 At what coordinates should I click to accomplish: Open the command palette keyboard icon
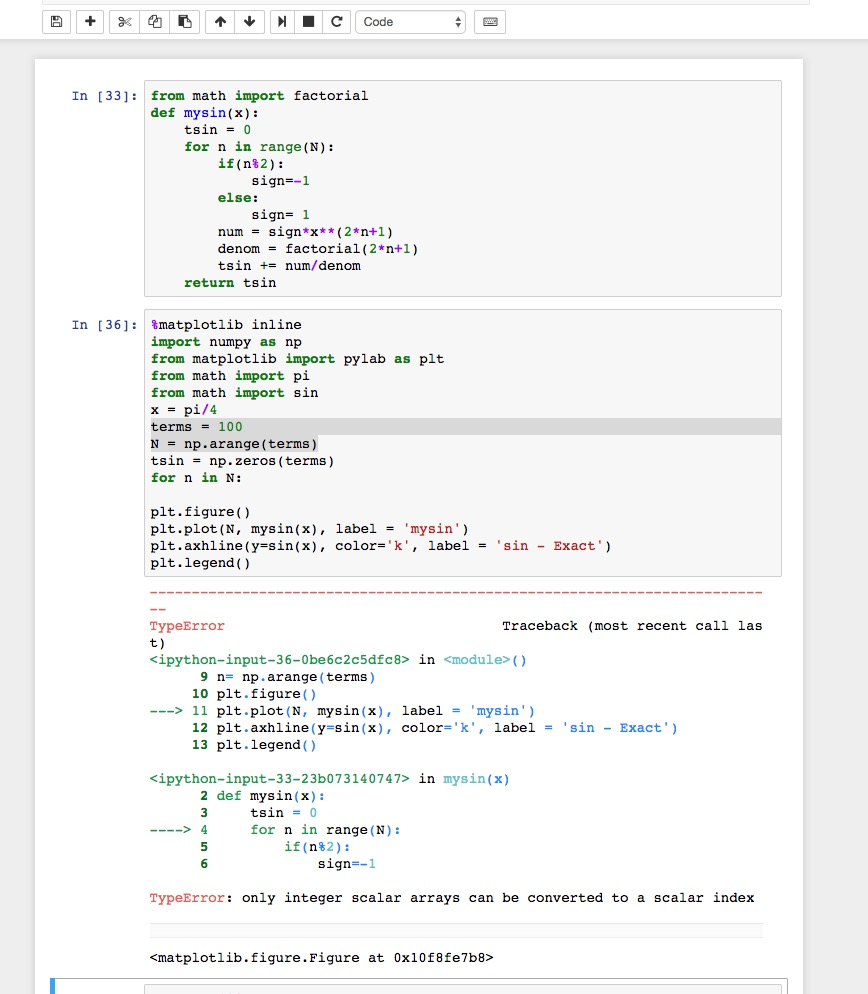tap(489, 21)
